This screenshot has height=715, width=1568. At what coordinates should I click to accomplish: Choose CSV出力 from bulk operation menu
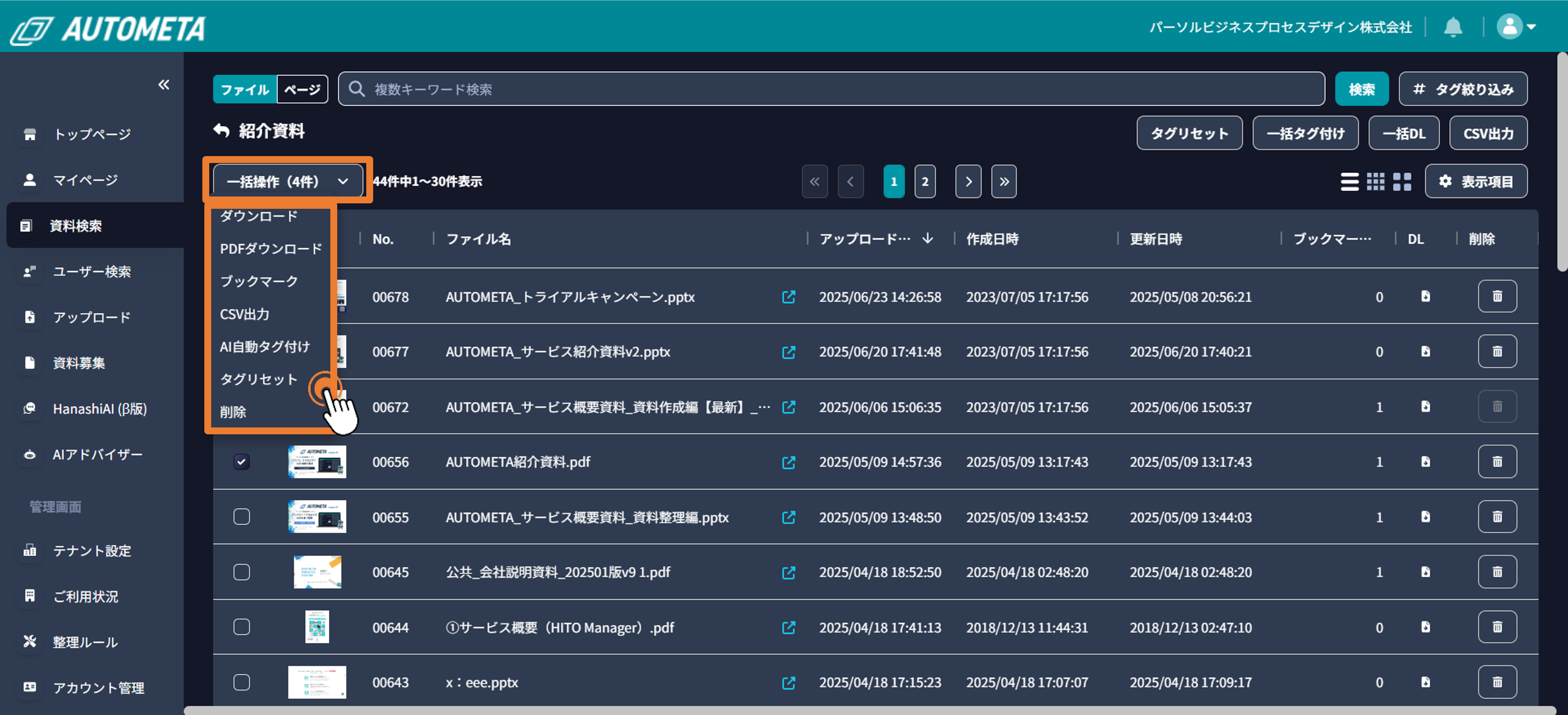[244, 314]
